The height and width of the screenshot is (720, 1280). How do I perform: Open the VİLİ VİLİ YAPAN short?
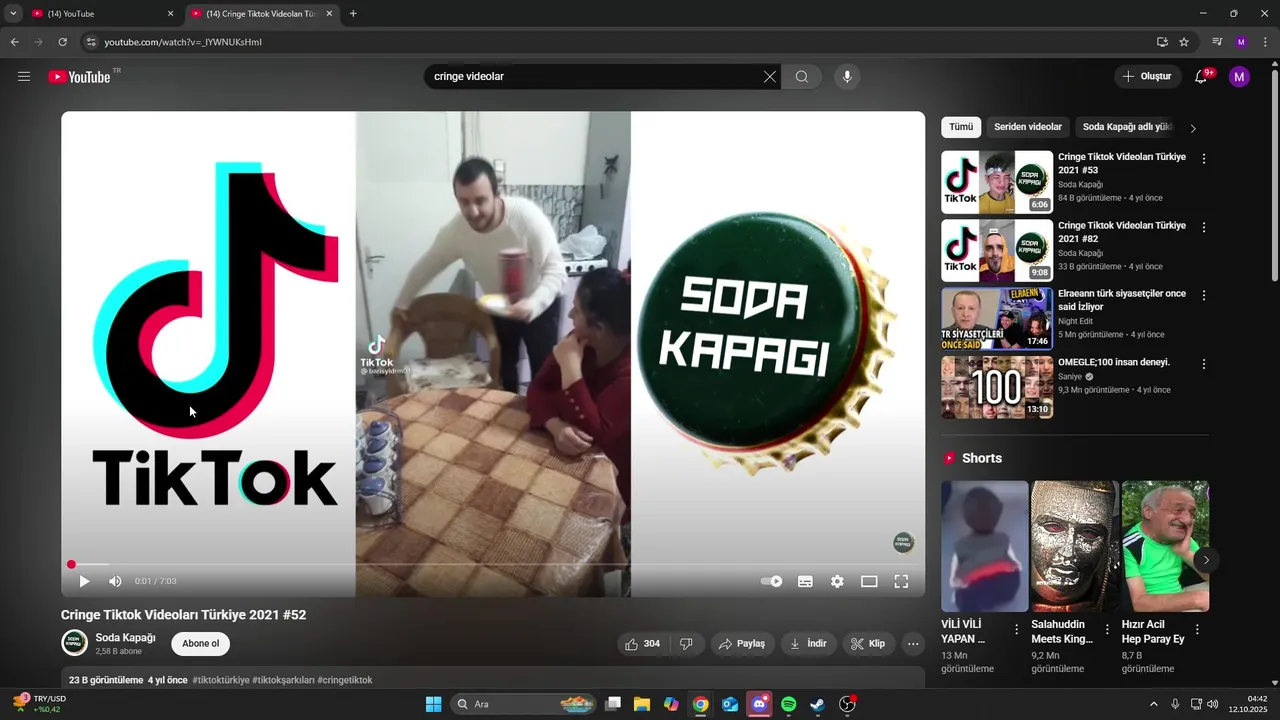pos(985,546)
